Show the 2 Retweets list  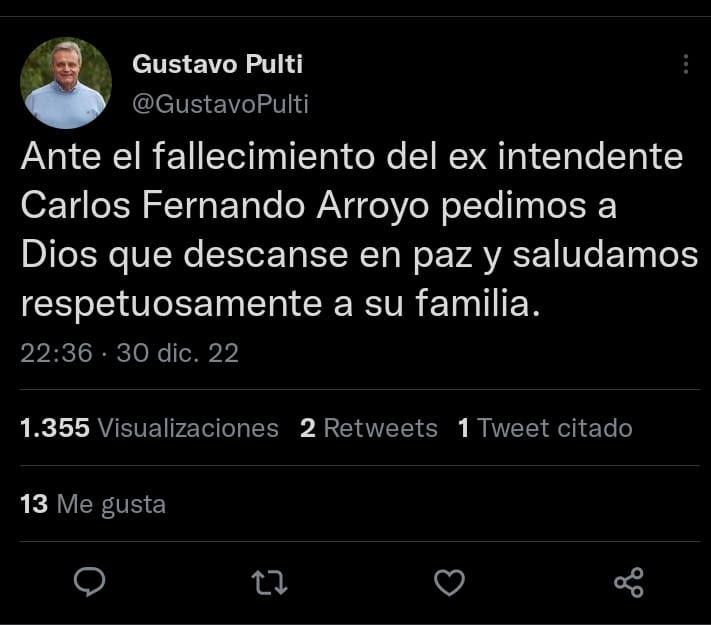pyautogui.click(x=369, y=428)
